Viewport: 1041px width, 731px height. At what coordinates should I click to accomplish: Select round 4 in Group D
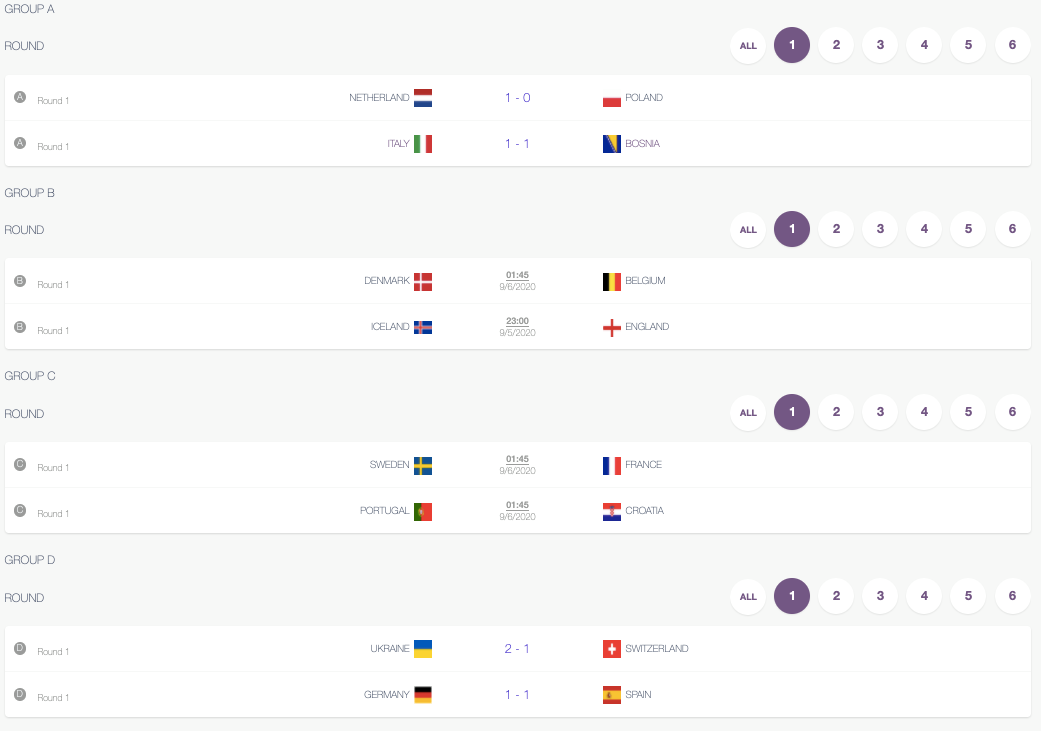coord(924,596)
